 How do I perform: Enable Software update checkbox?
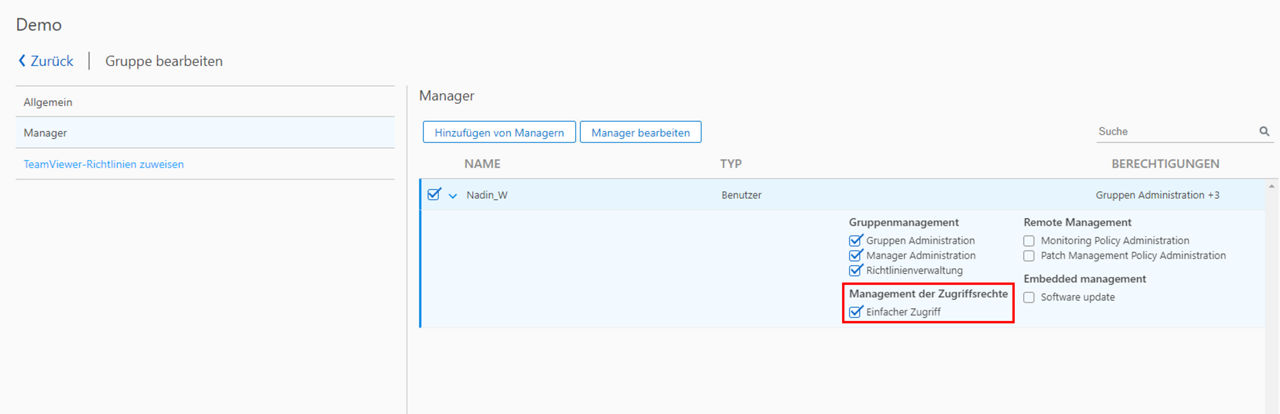click(1029, 297)
